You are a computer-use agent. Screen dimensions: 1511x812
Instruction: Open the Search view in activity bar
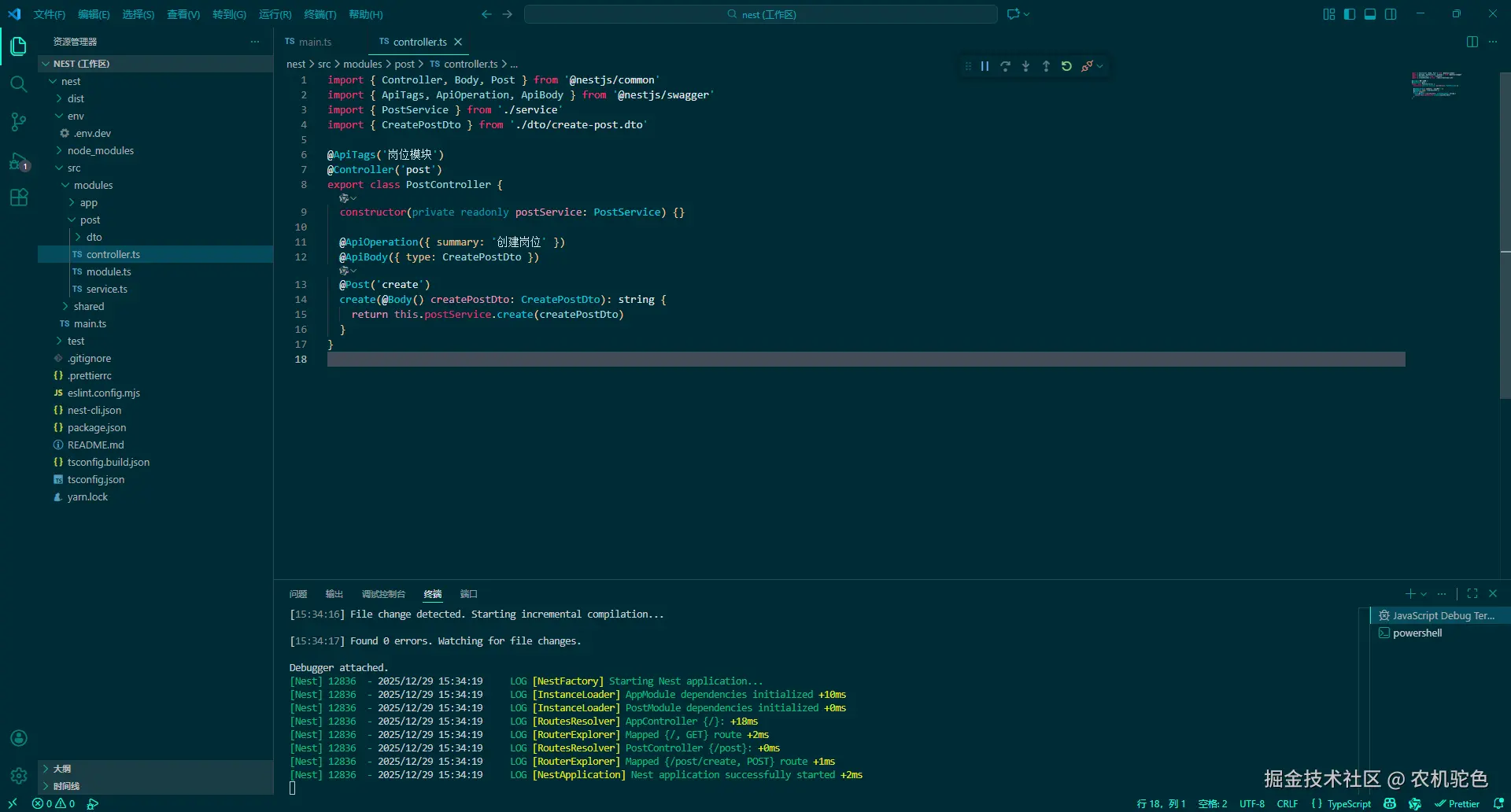pos(19,84)
